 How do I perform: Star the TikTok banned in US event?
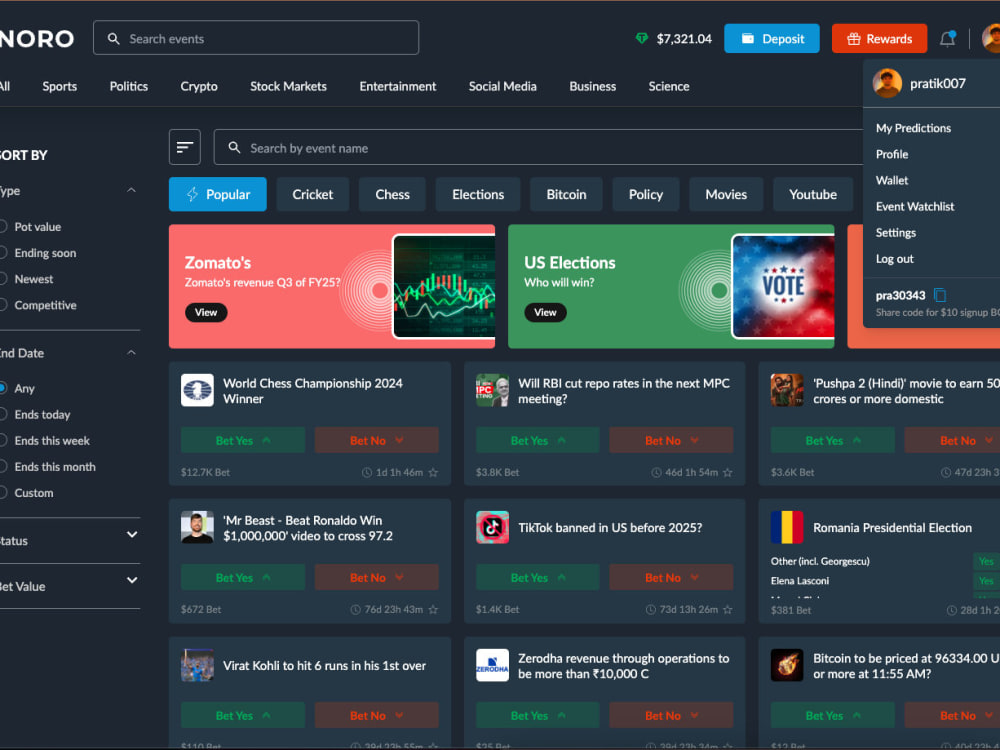tap(728, 610)
